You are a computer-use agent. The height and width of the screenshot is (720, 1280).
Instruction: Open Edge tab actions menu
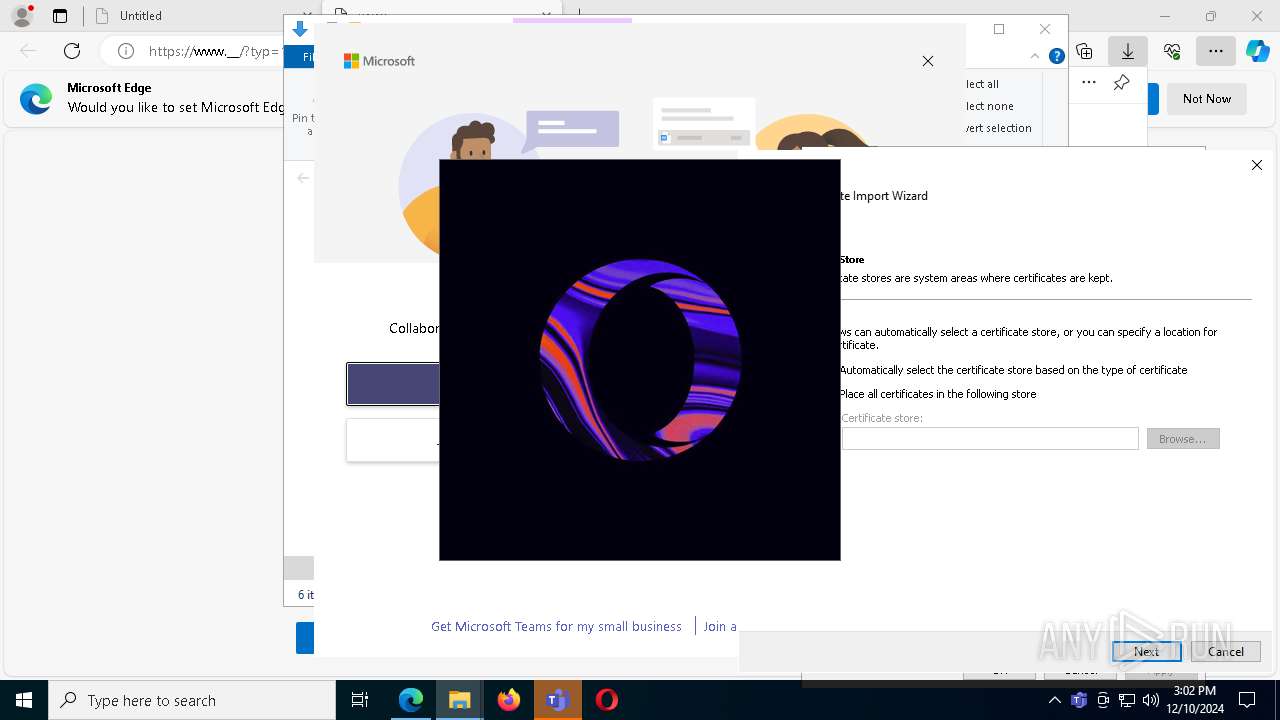tap(60, 16)
